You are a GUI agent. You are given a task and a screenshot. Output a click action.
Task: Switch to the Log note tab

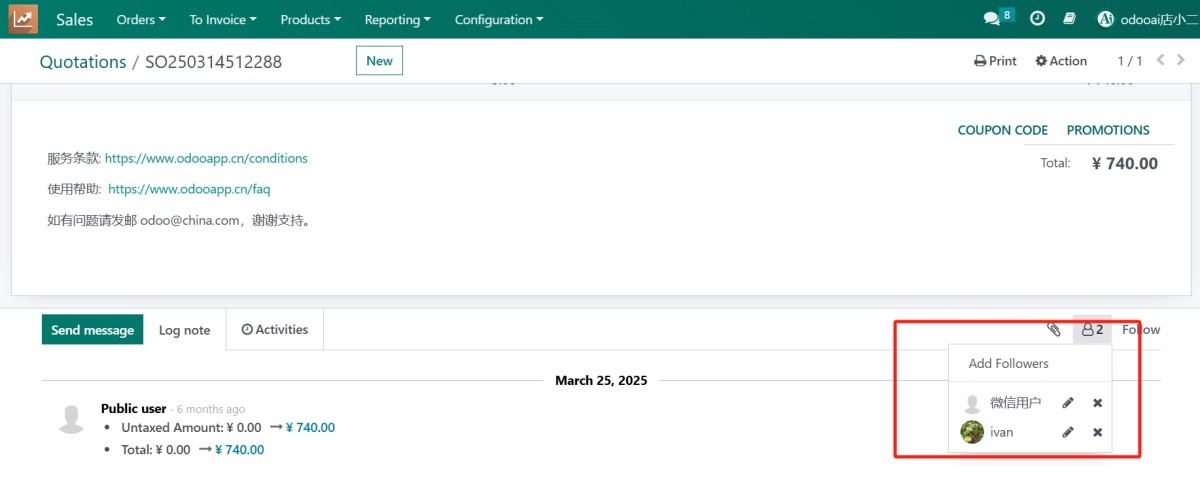184,330
